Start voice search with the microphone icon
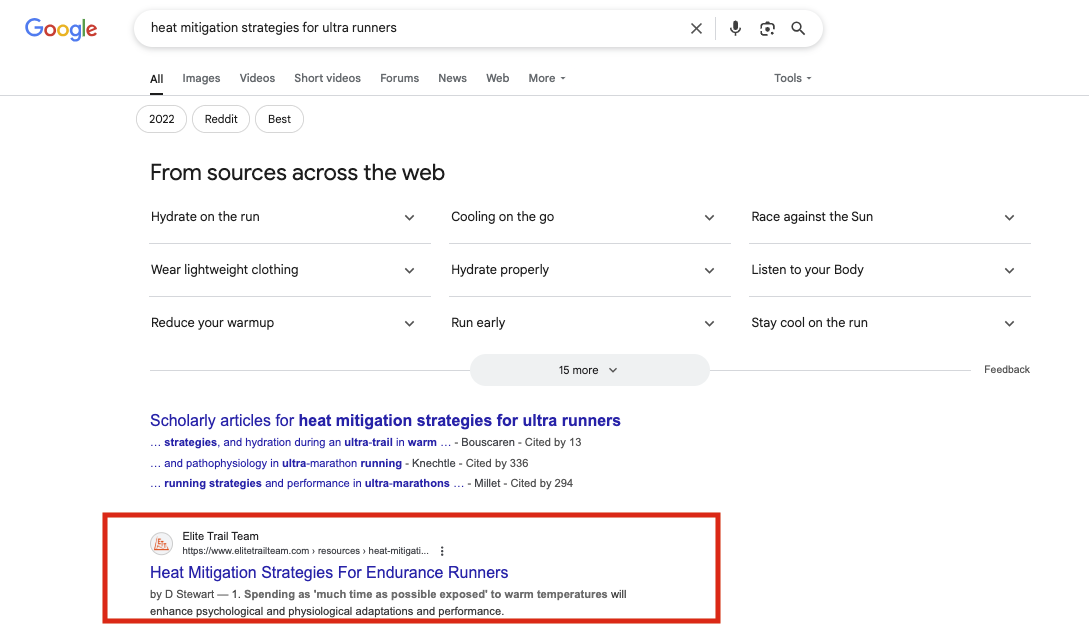Screen dimensions: 1089x628 (735, 28)
